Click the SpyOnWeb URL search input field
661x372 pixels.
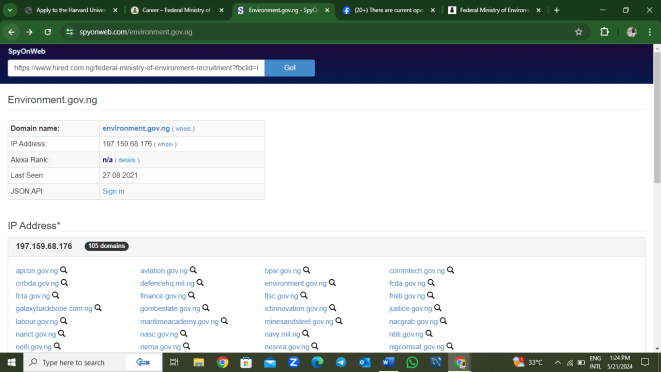[x=136, y=68]
